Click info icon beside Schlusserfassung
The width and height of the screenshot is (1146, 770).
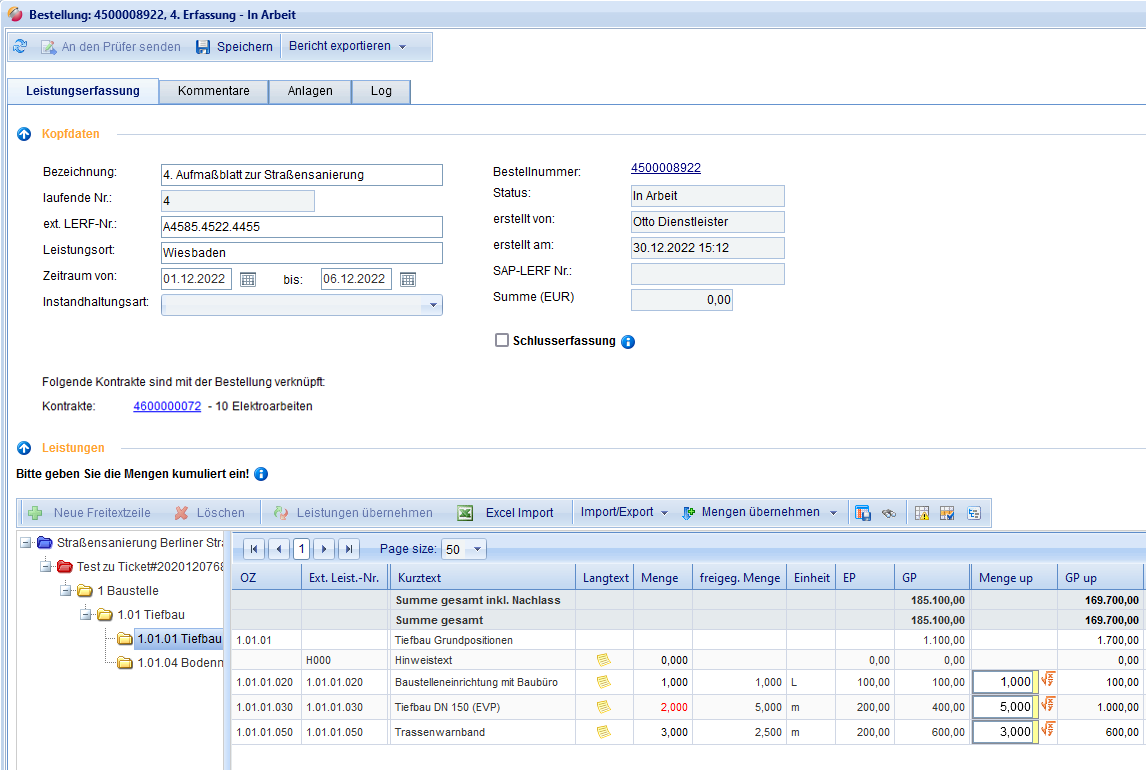(628, 342)
